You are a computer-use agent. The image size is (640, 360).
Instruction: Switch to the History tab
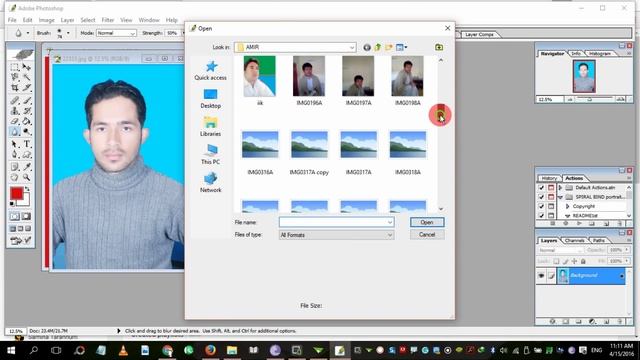click(549, 178)
